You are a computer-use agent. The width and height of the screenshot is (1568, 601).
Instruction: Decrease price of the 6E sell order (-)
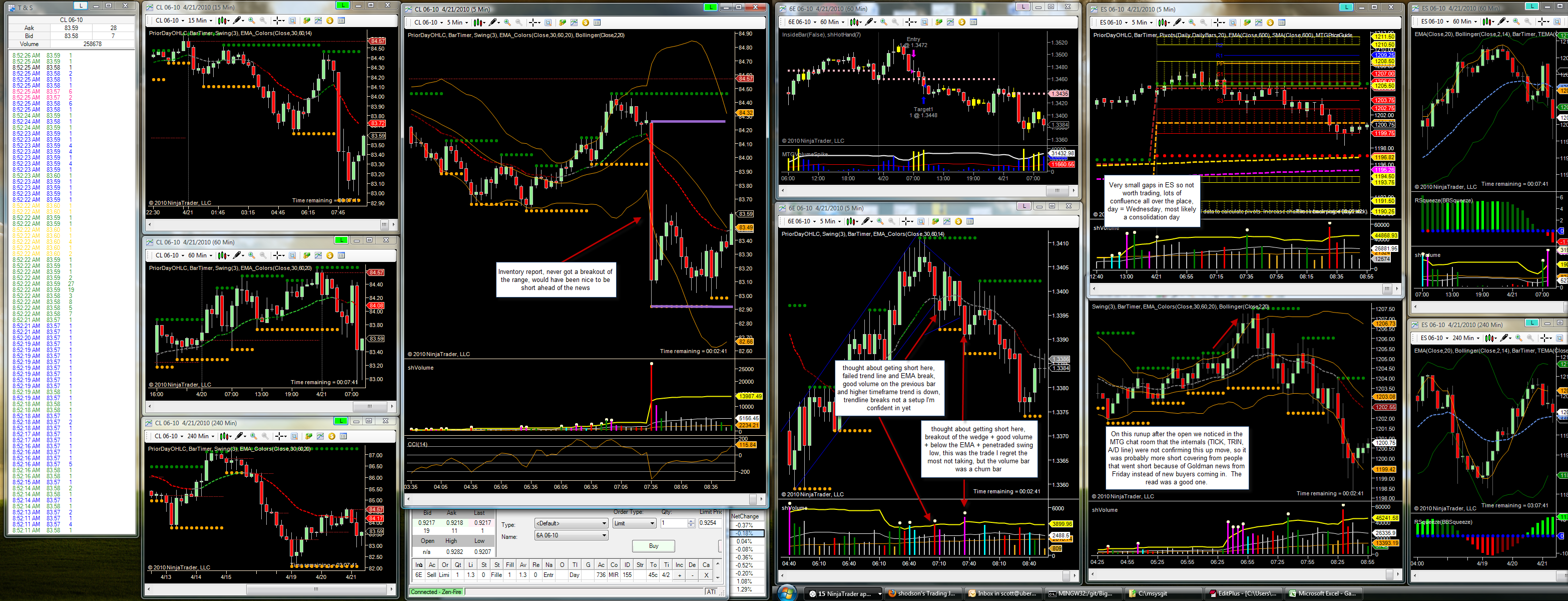pyautogui.click(x=692, y=575)
